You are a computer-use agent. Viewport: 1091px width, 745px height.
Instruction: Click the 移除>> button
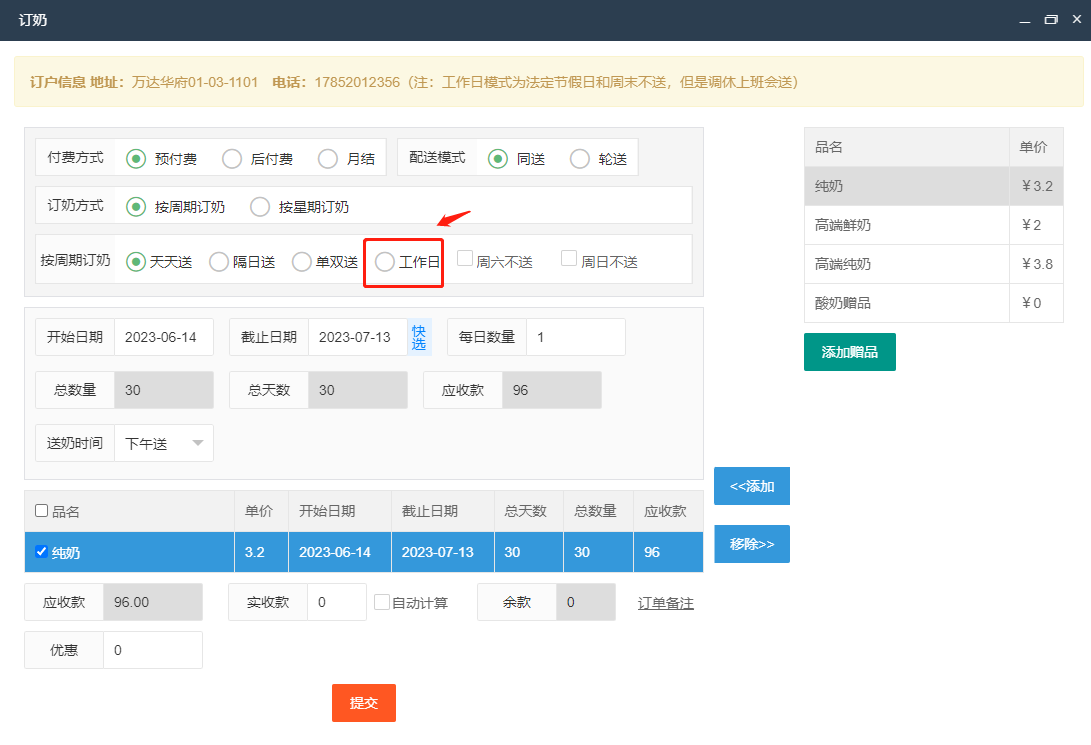pos(752,544)
